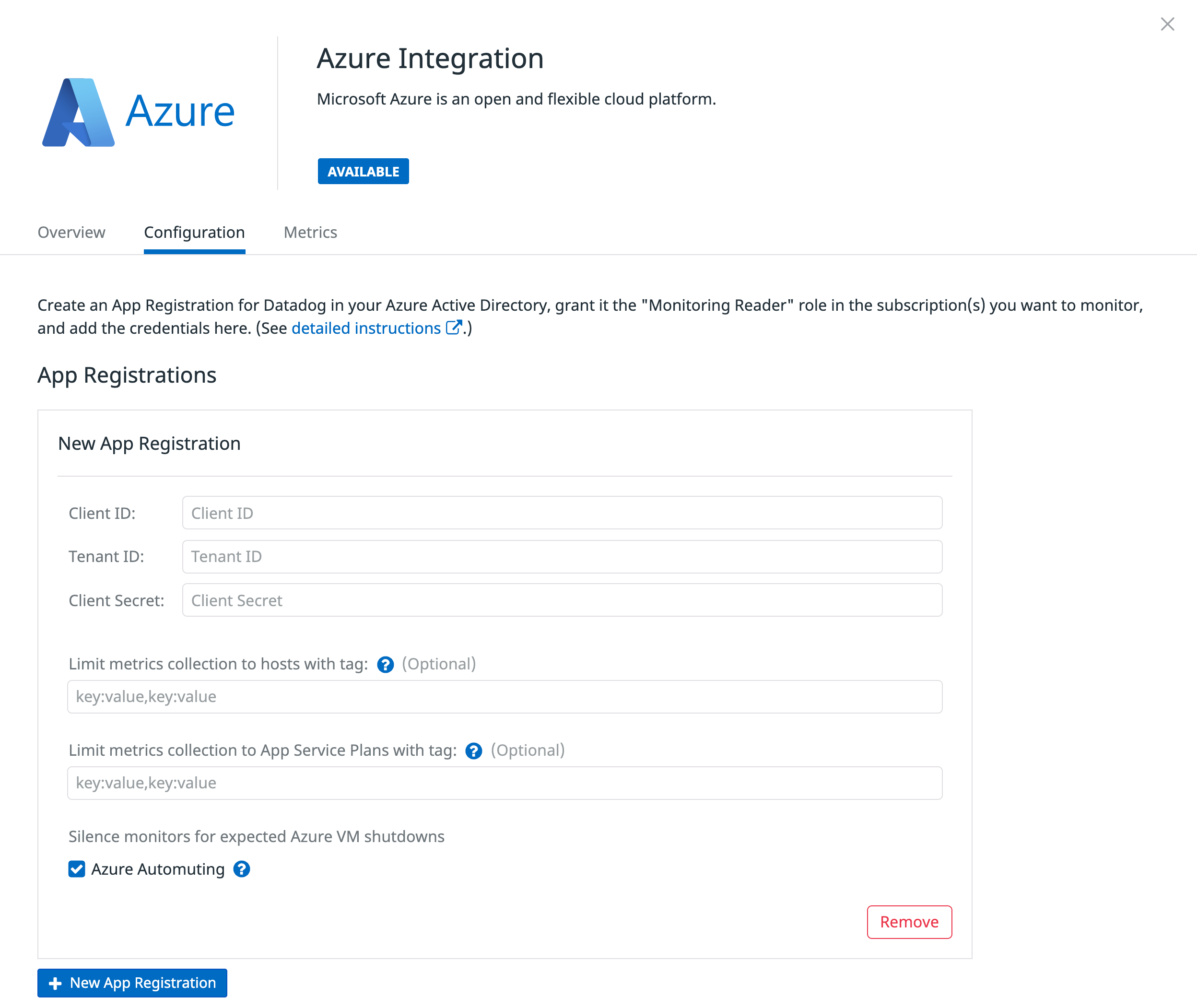Click the help icon beside App Service Plans tag
This screenshot has height=1008, width=1197.
(474, 751)
